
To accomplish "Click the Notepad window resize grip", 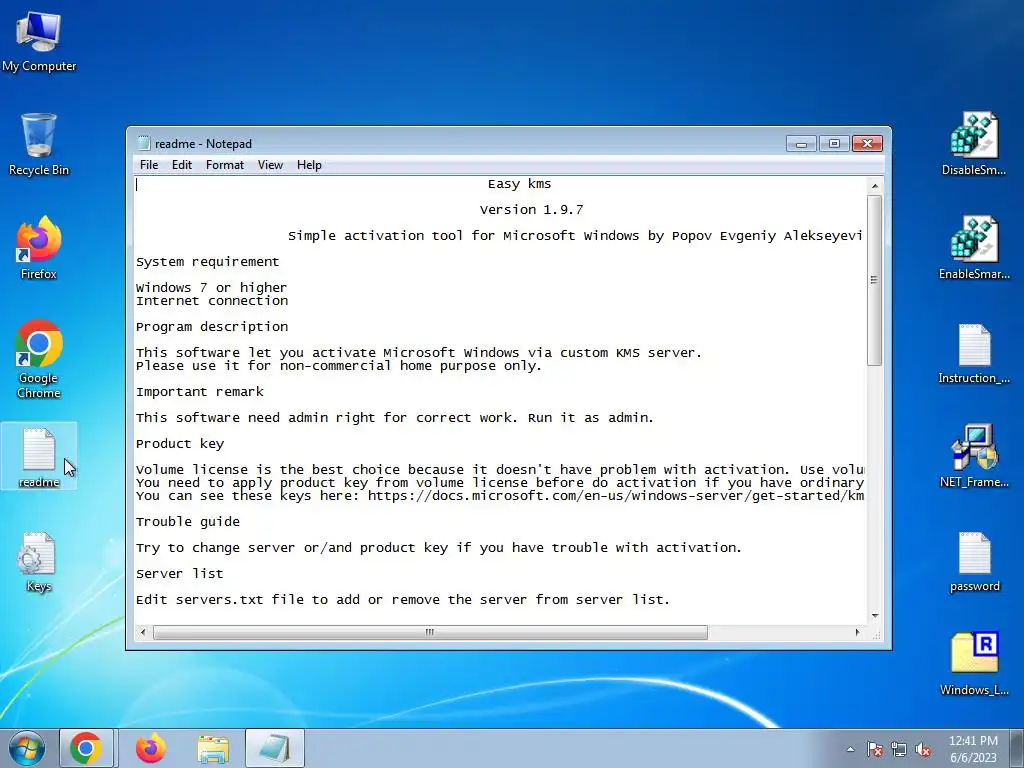I will pos(876,633).
